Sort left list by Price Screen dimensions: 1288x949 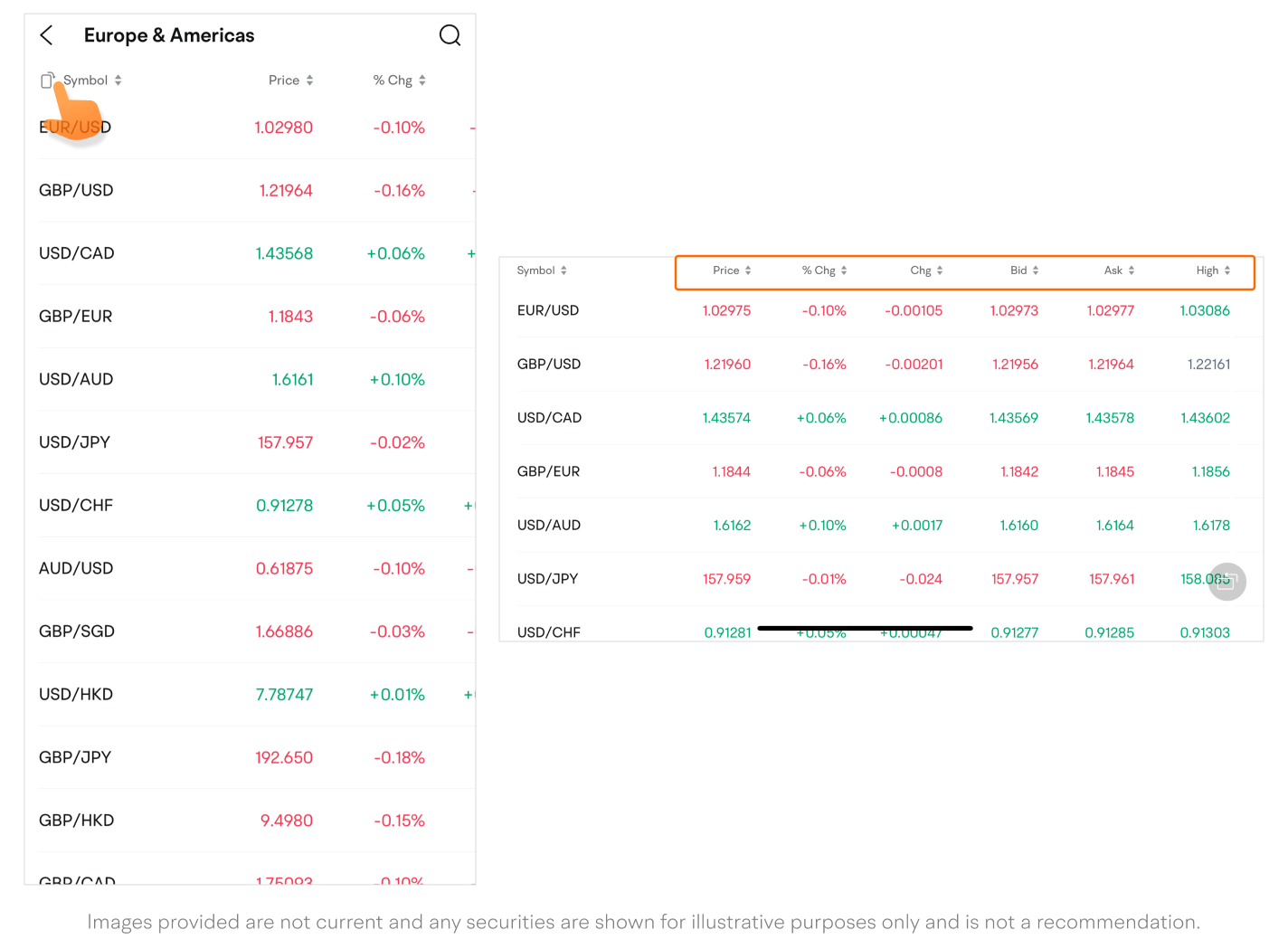[x=290, y=81]
